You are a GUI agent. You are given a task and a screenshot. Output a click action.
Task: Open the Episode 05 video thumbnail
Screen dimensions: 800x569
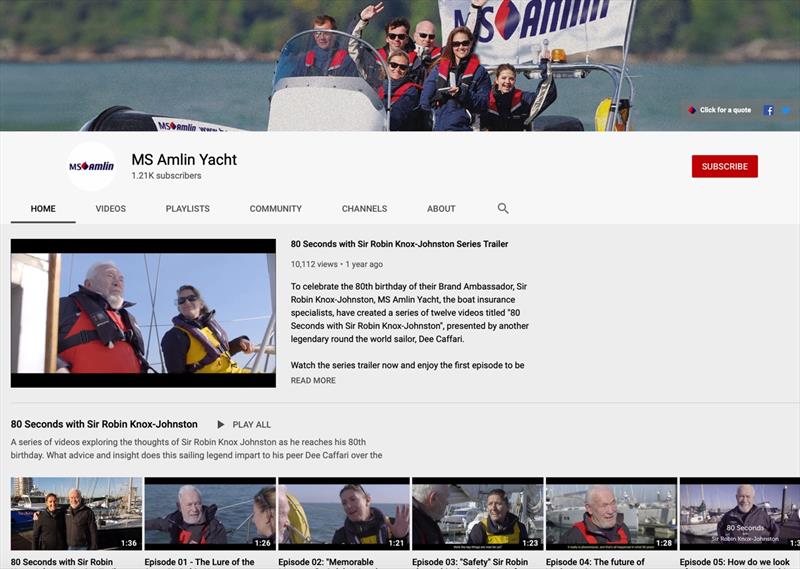[x=740, y=513]
